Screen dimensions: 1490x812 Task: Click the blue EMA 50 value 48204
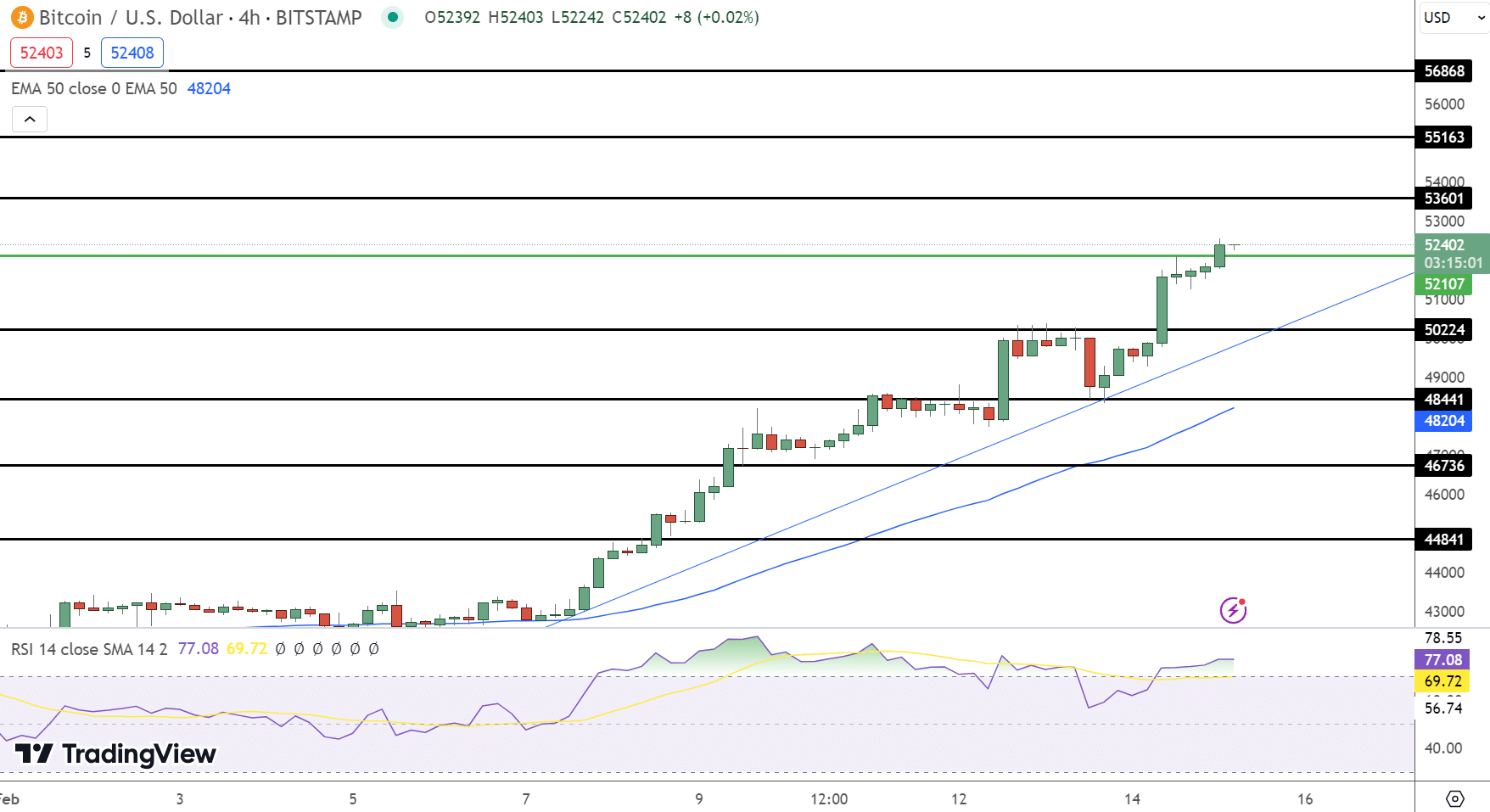pos(208,88)
